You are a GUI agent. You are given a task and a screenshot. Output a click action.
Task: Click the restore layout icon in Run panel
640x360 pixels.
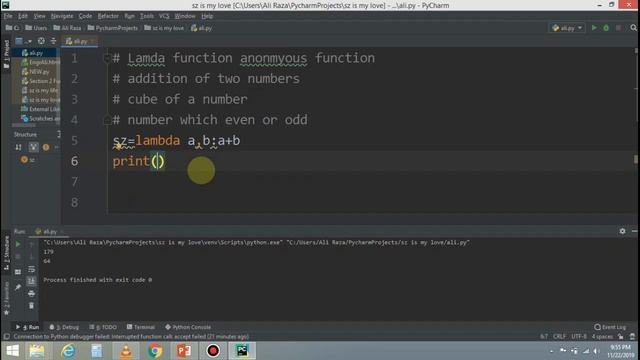(18, 271)
